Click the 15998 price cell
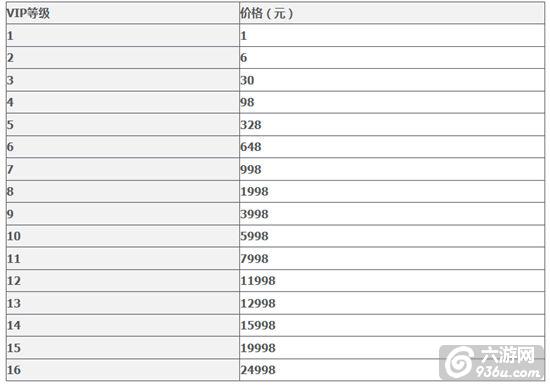Viewport: 550px width, 386px height. tap(392, 325)
